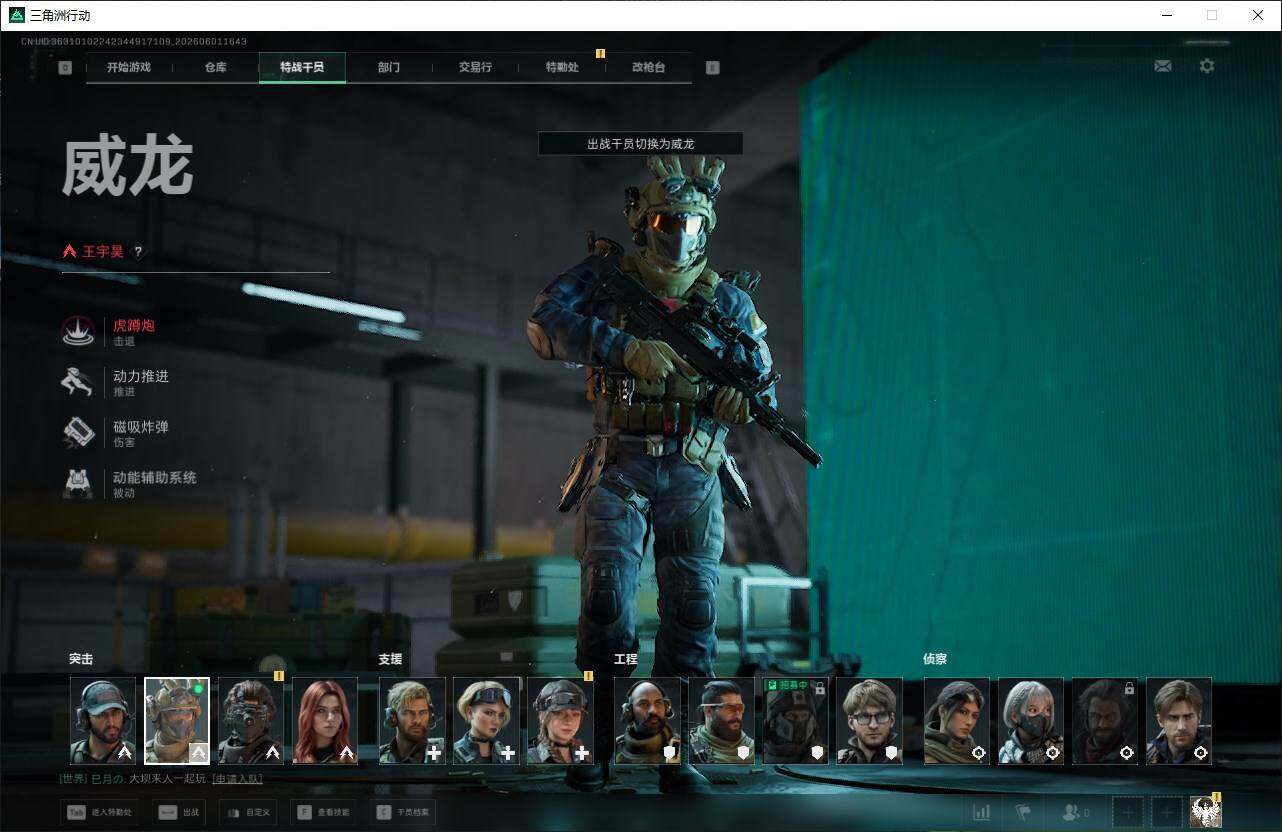Screen dimensions: 1282x832
Task: Click the 工程 category label
Action: point(626,659)
